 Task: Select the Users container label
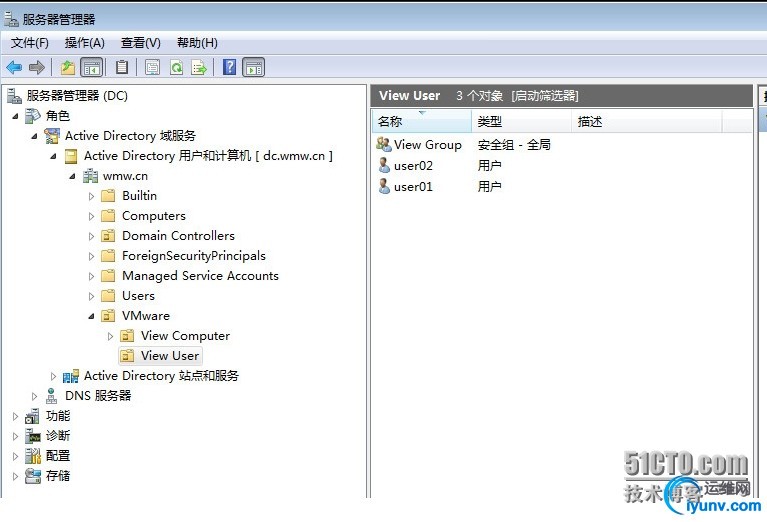[x=138, y=295]
